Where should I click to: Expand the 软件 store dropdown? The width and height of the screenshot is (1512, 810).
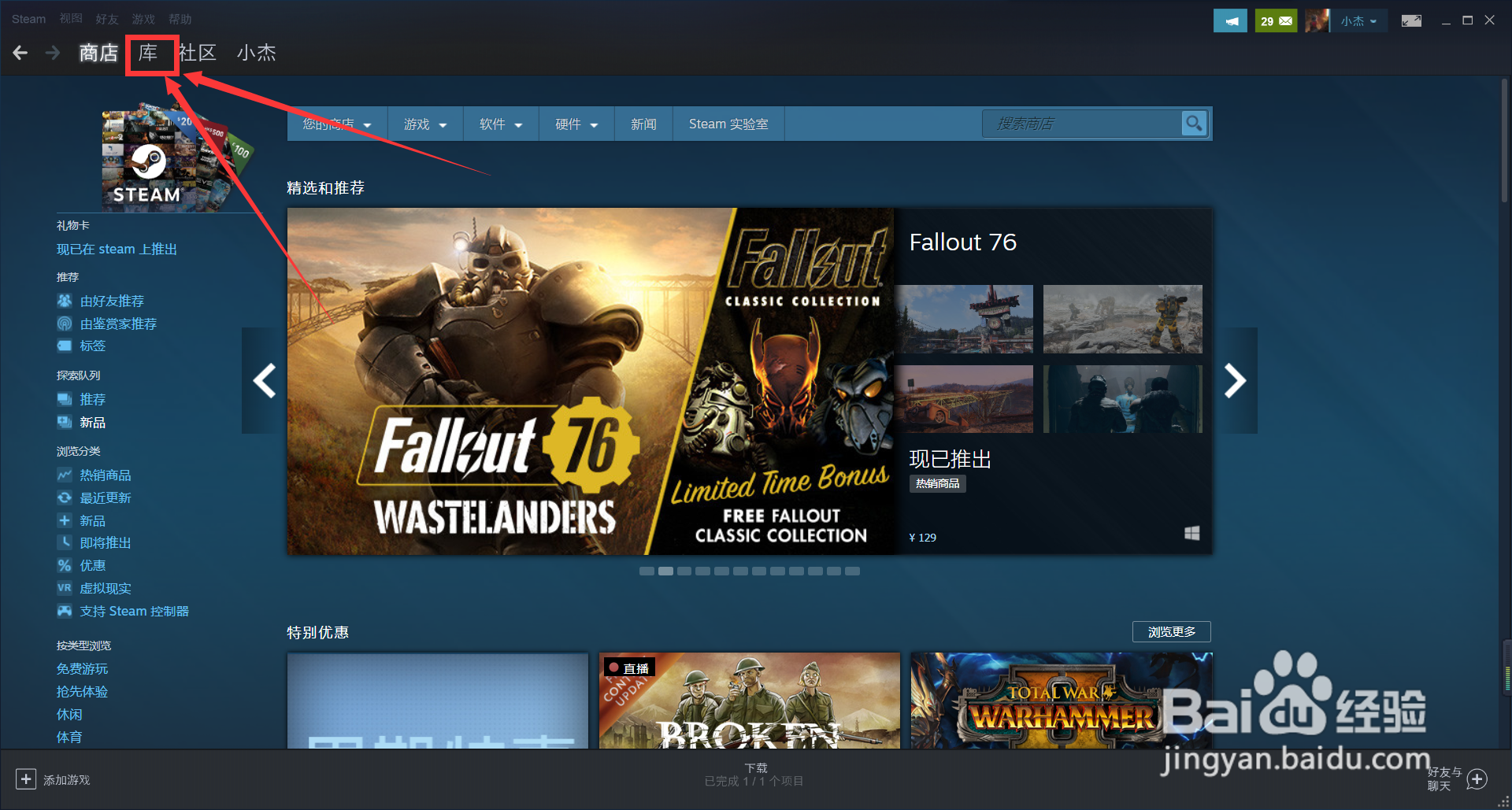[x=501, y=124]
